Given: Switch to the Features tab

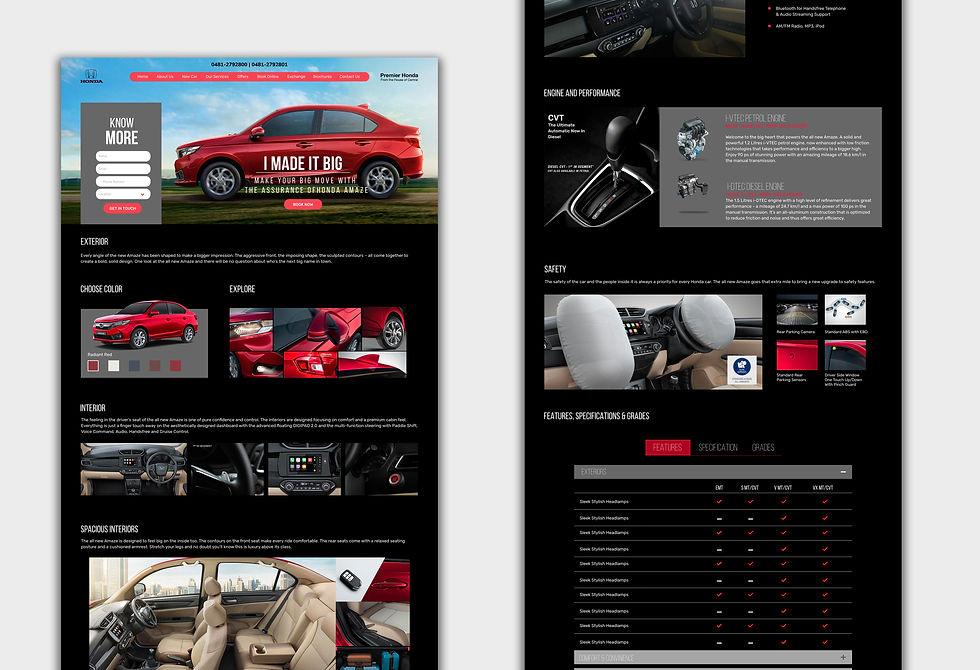Looking at the screenshot, I should 668,448.
